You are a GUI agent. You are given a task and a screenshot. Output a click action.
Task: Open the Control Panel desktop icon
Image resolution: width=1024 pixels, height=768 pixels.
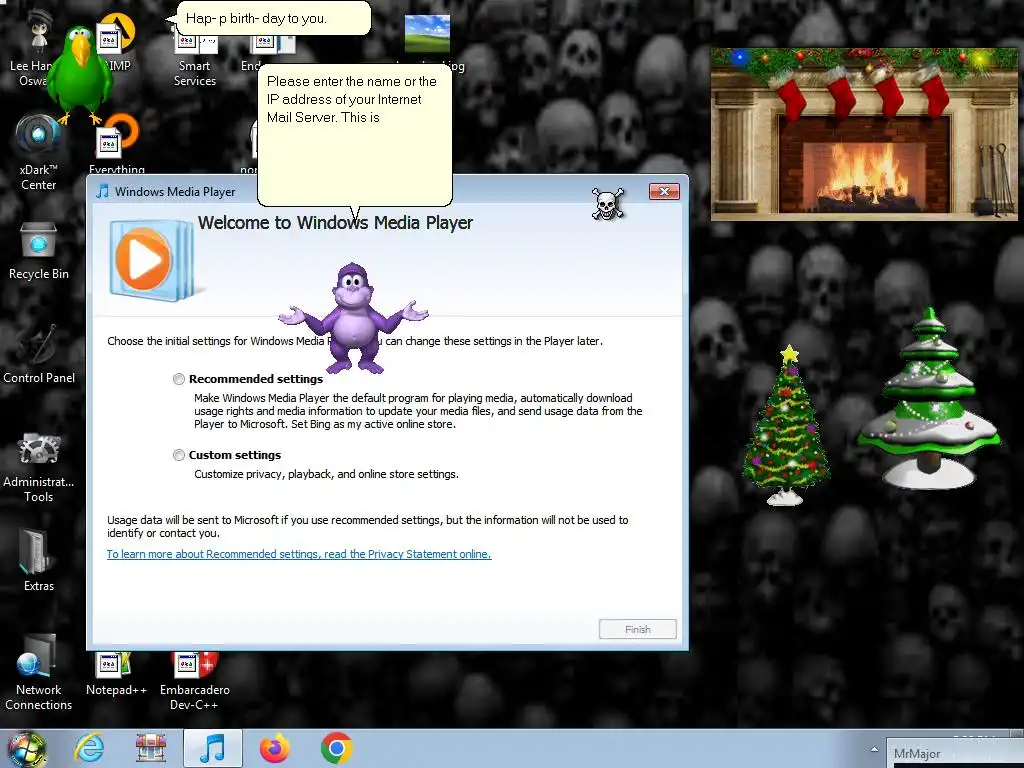(x=39, y=354)
